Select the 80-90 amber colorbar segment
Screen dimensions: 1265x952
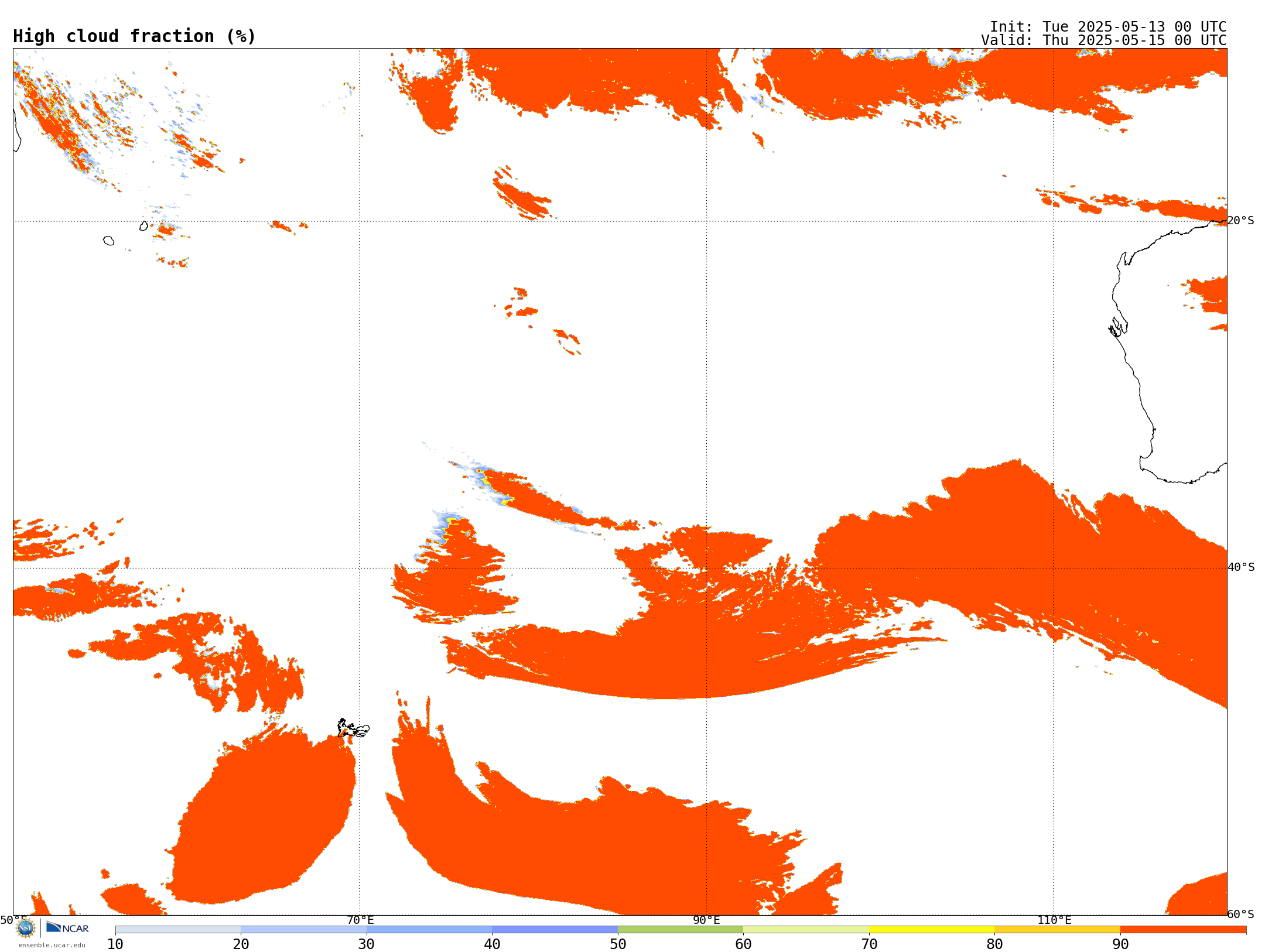(x=1058, y=930)
